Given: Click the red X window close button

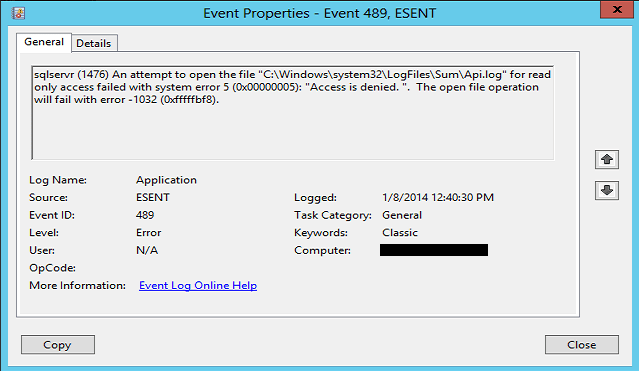Looking at the screenshot, I should pos(617,9).
